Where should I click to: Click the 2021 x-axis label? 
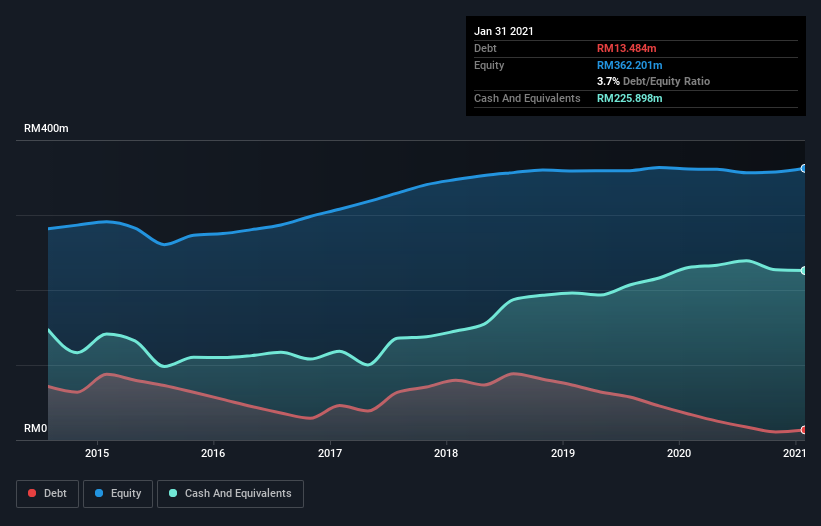point(794,454)
